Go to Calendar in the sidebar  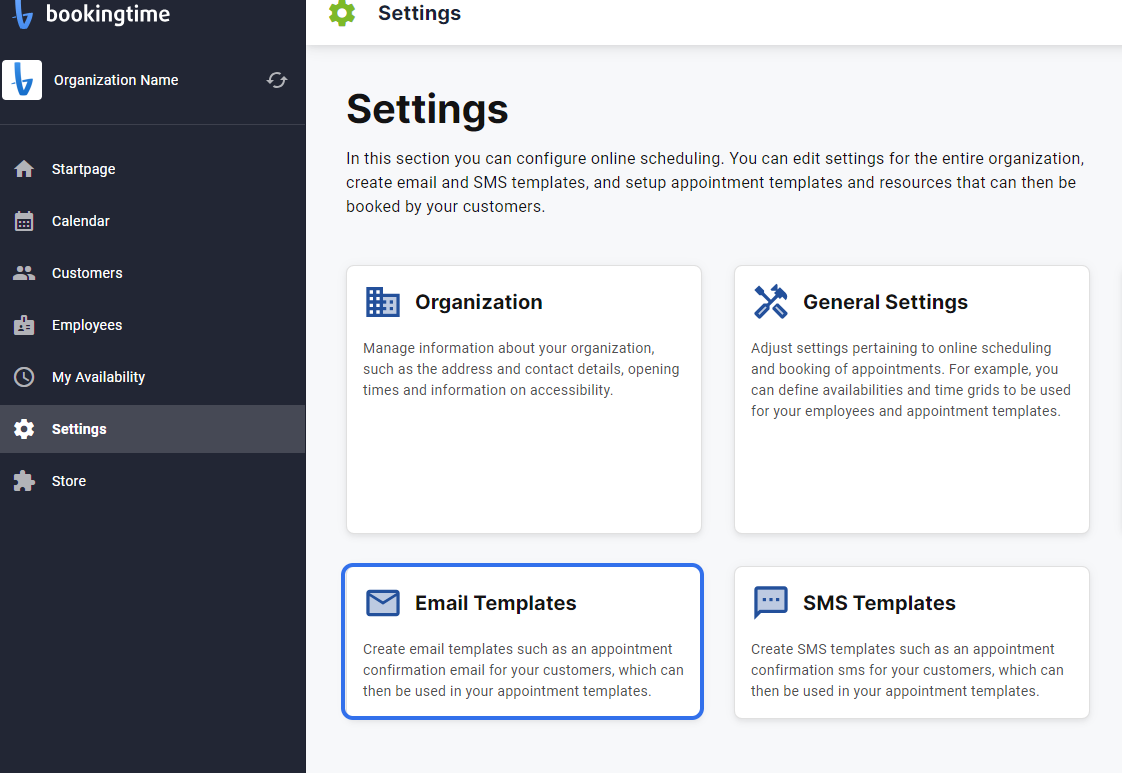pyautogui.click(x=152, y=221)
